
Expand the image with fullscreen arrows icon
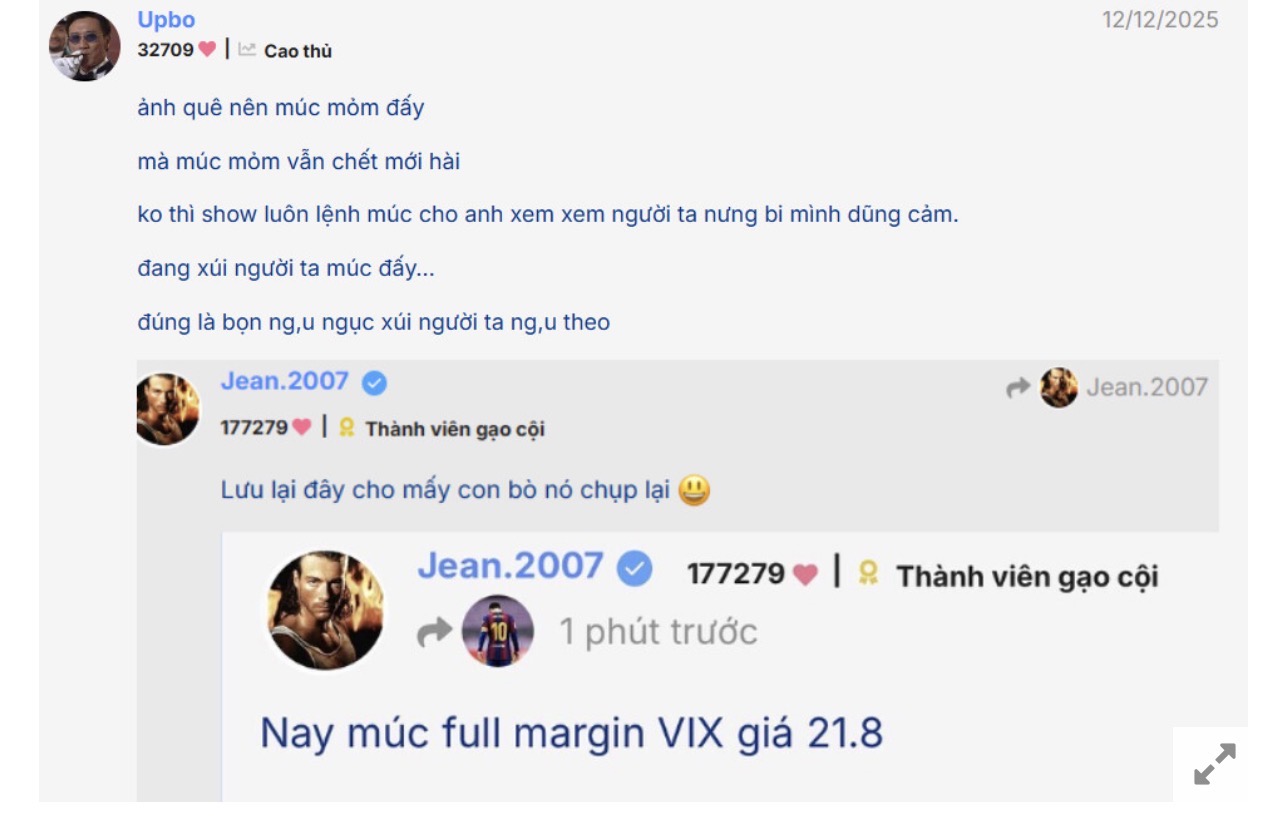pos(1215,764)
